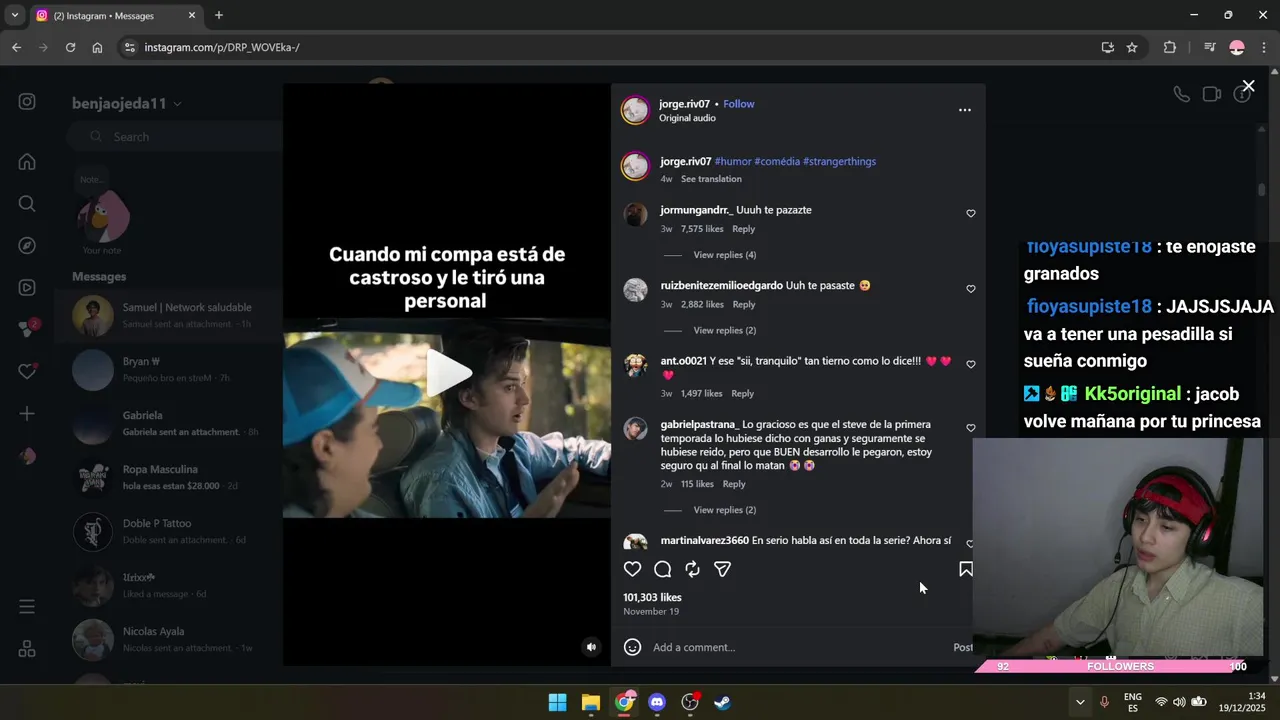Open Instagram logo in sidebar
The height and width of the screenshot is (720, 1280).
point(27,102)
